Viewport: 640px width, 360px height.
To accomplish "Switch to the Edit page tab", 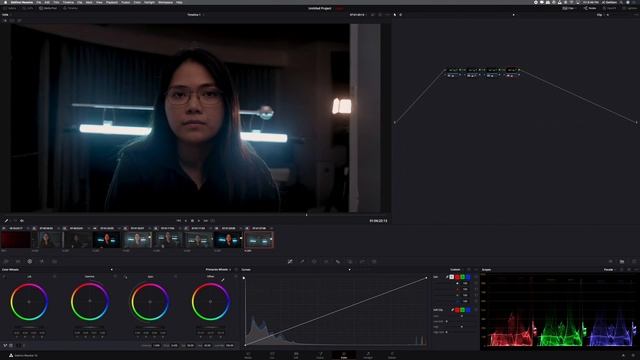I will tap(296, 355).
